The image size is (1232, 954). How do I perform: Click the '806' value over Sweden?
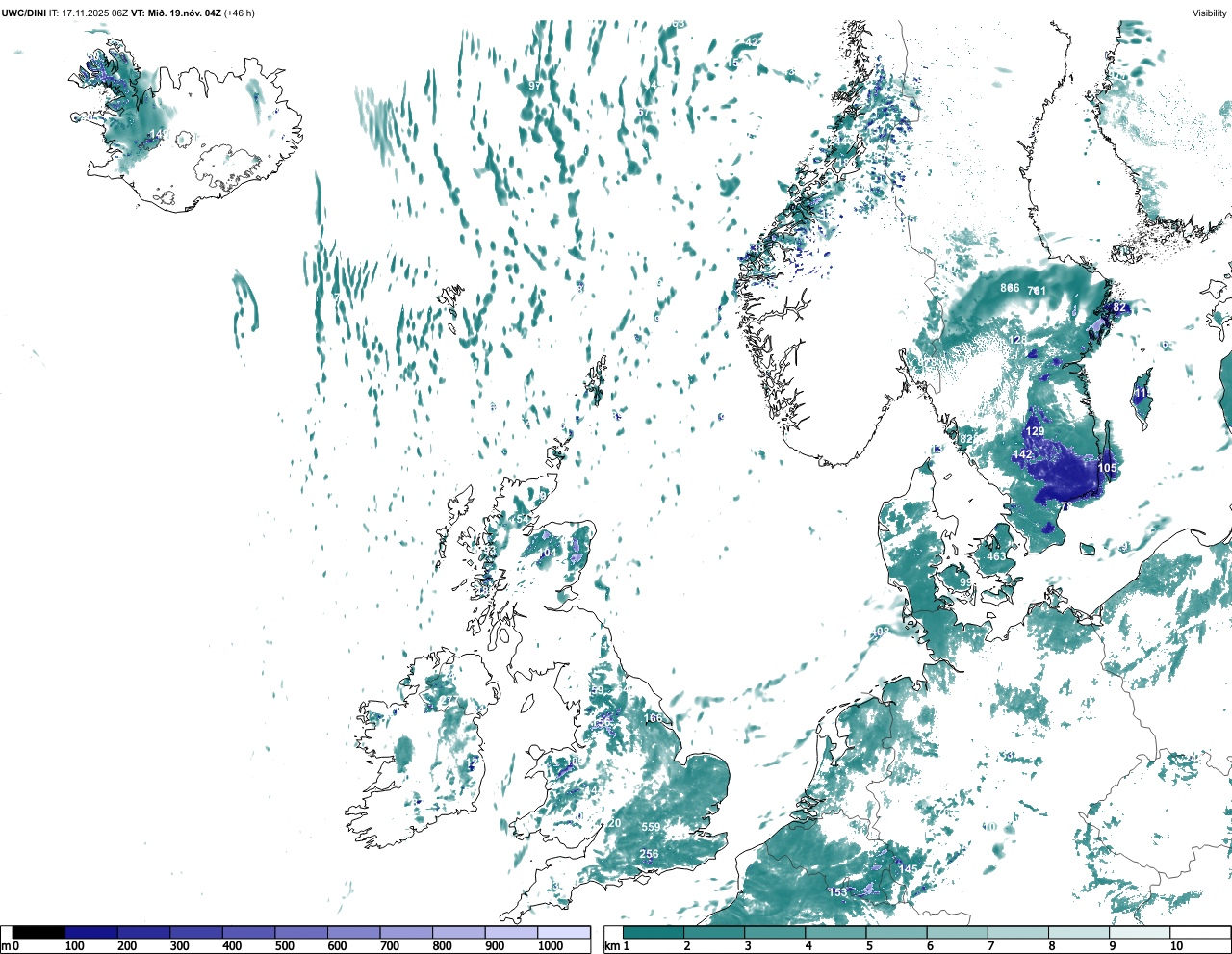click(1010, 288)
